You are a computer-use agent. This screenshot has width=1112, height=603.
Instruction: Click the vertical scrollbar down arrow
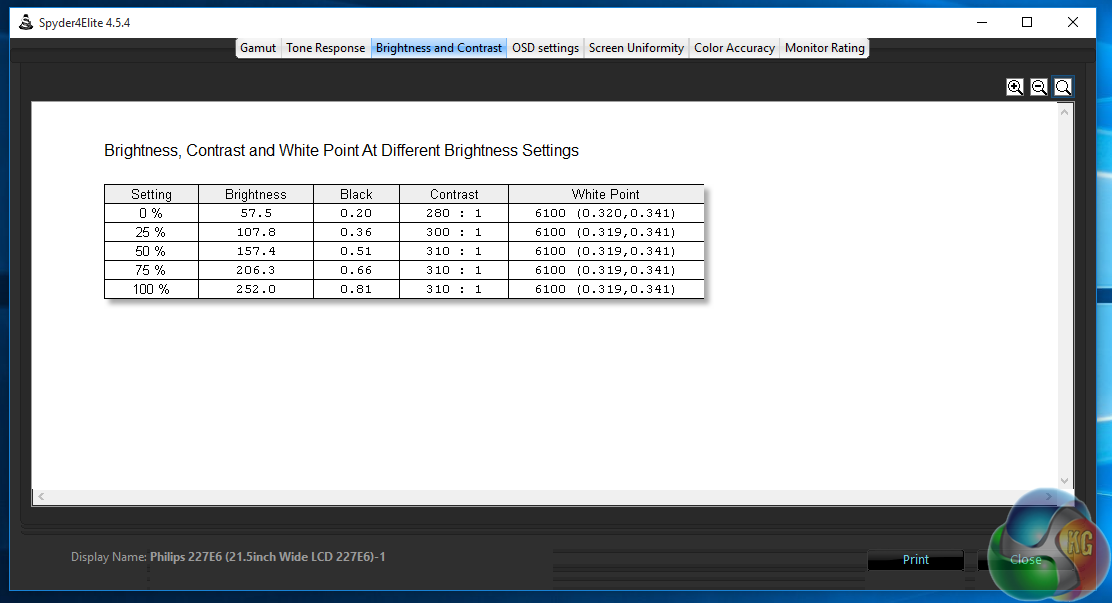(x=1064, y=481)
